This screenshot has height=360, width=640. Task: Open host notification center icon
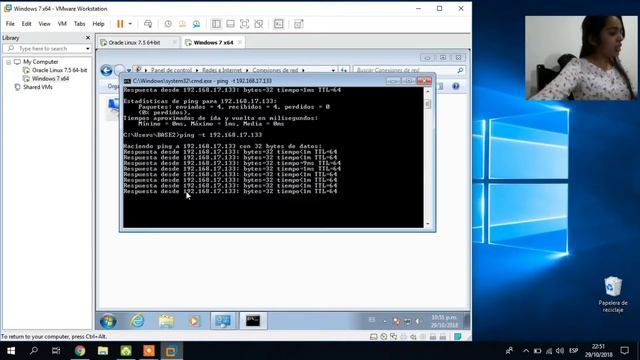(624, 351)
